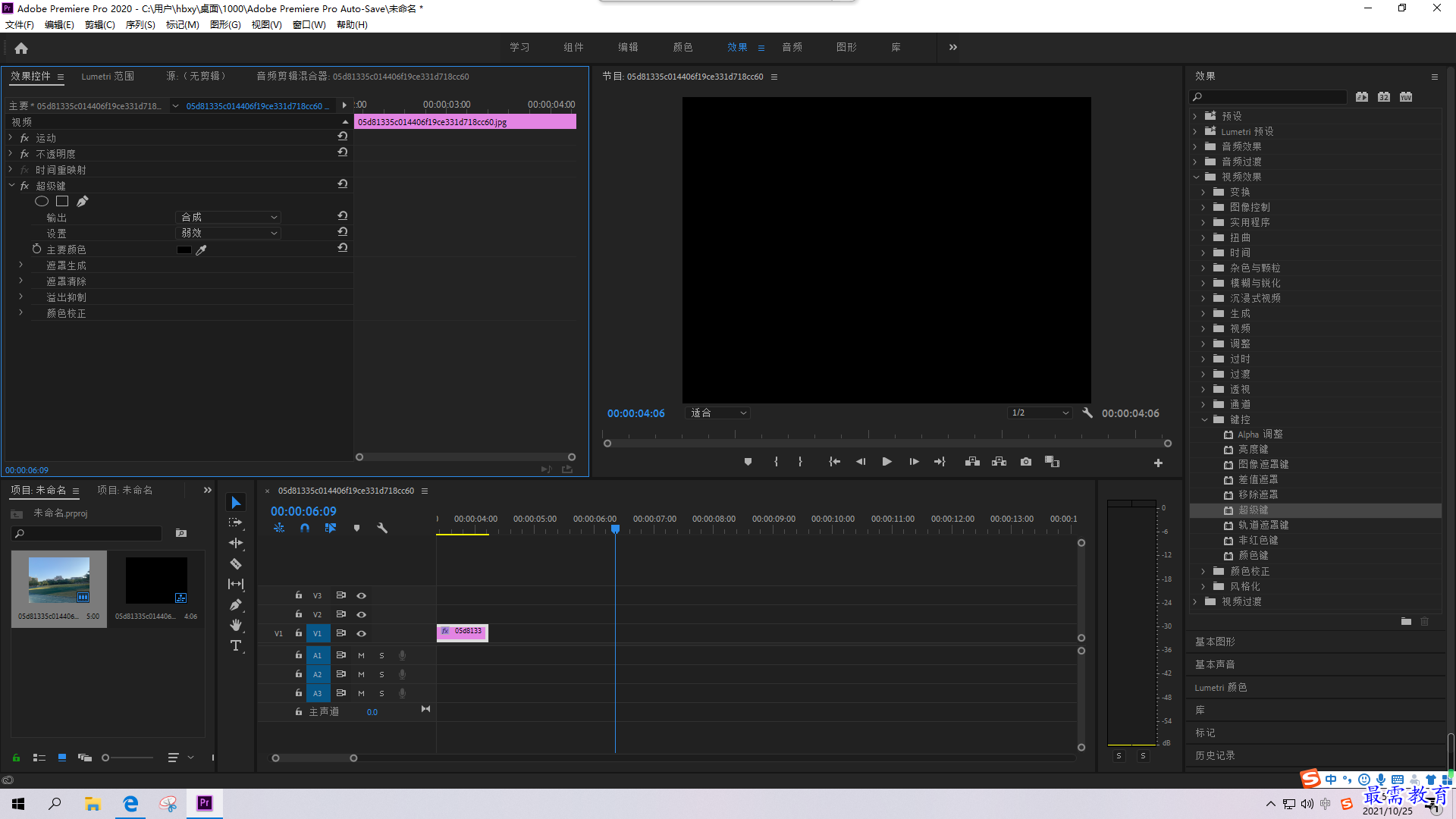The width and height of the screenshot is (1456, 819).
Task: Click project panel thumbnail zoom slider
Action: (127, 758)
